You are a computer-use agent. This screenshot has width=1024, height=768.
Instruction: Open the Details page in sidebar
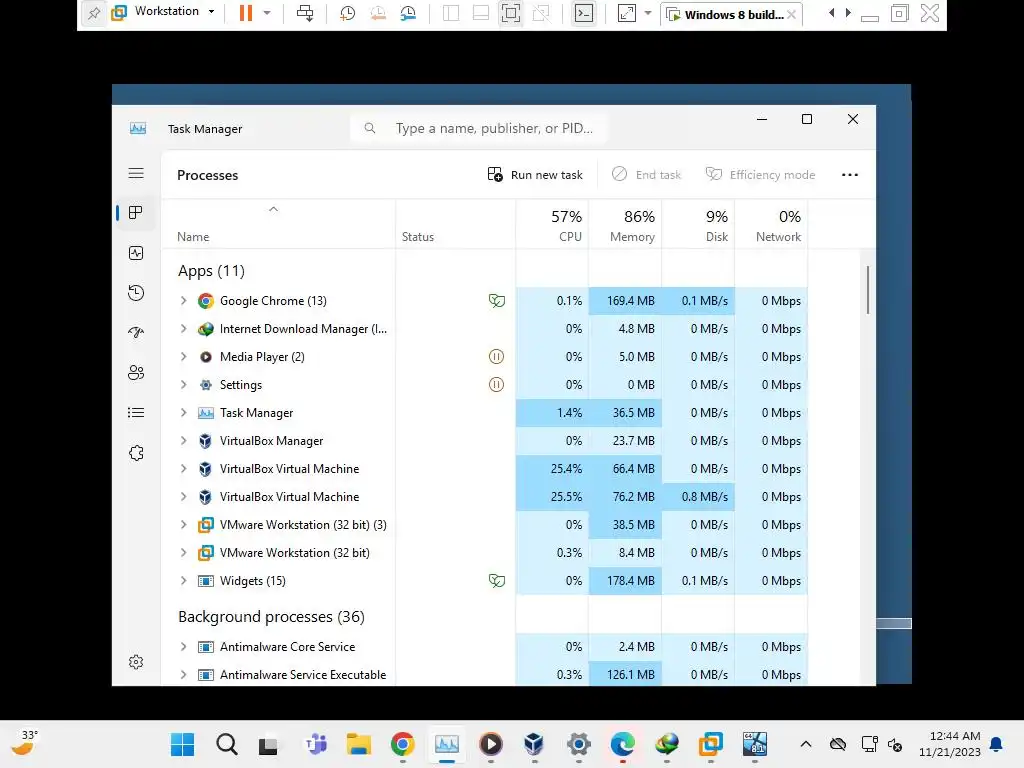point(136,413)
